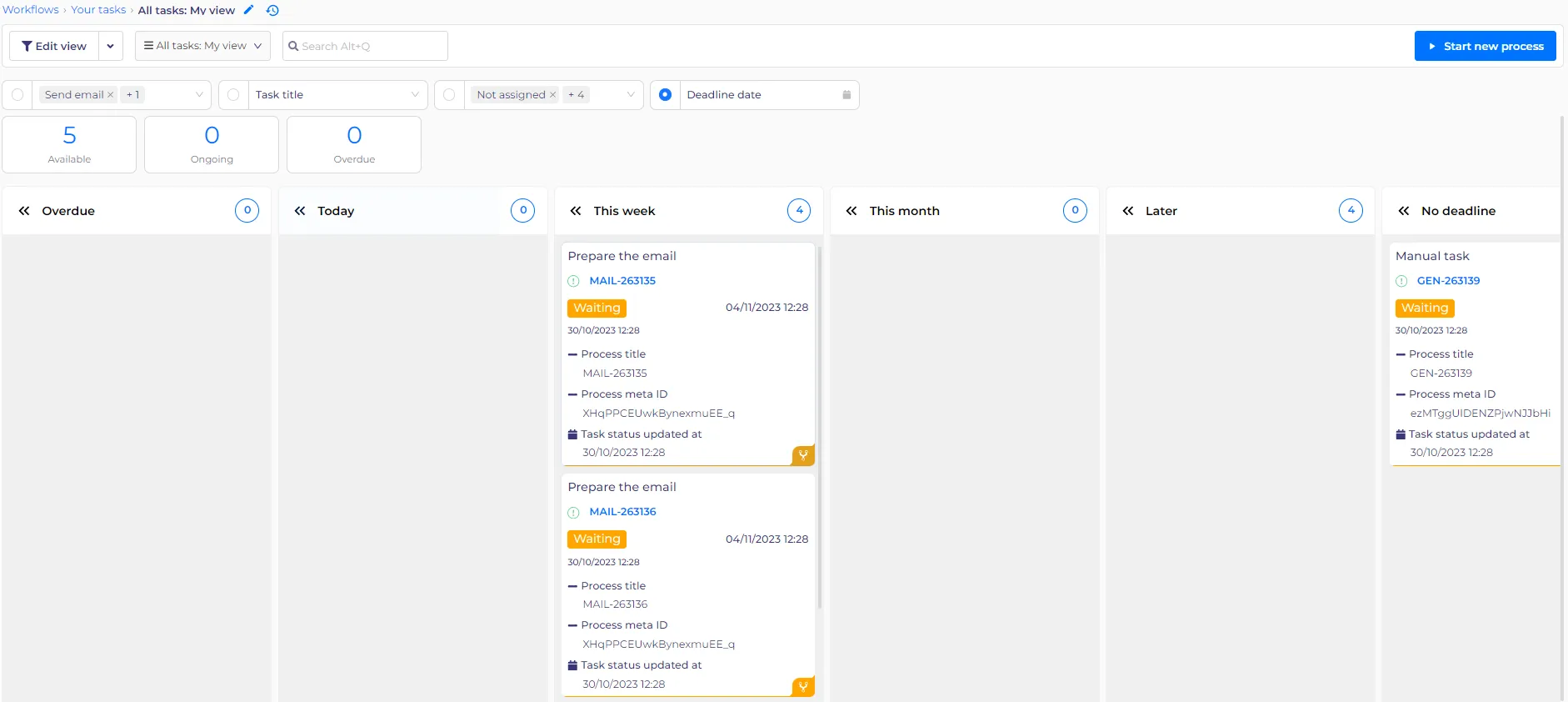Select the radio button for Send email filter

(17, 95)
